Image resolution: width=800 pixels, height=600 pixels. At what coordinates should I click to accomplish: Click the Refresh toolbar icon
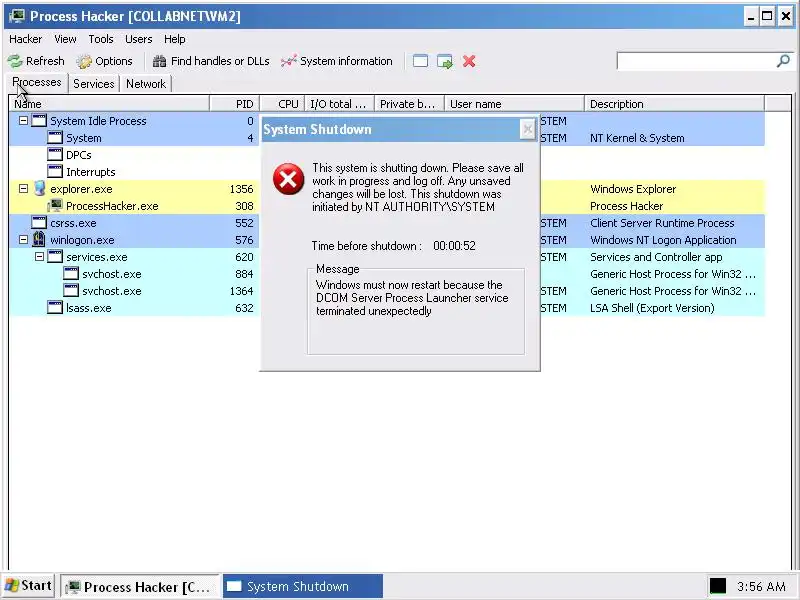pos(15,61)
